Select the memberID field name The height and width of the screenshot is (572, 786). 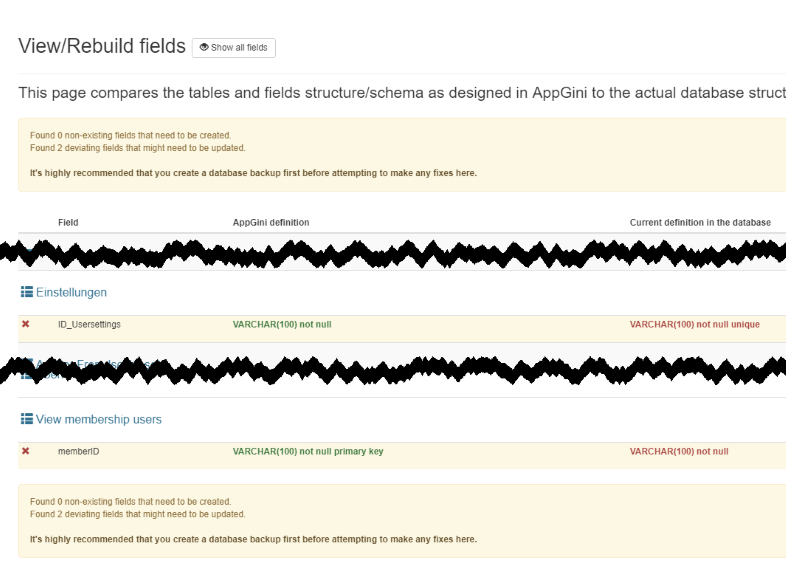coord(78,451)
